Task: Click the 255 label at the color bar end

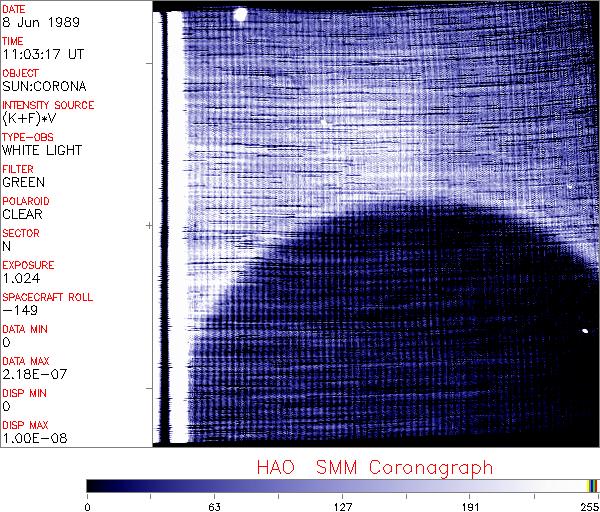Action: [588, 505]
